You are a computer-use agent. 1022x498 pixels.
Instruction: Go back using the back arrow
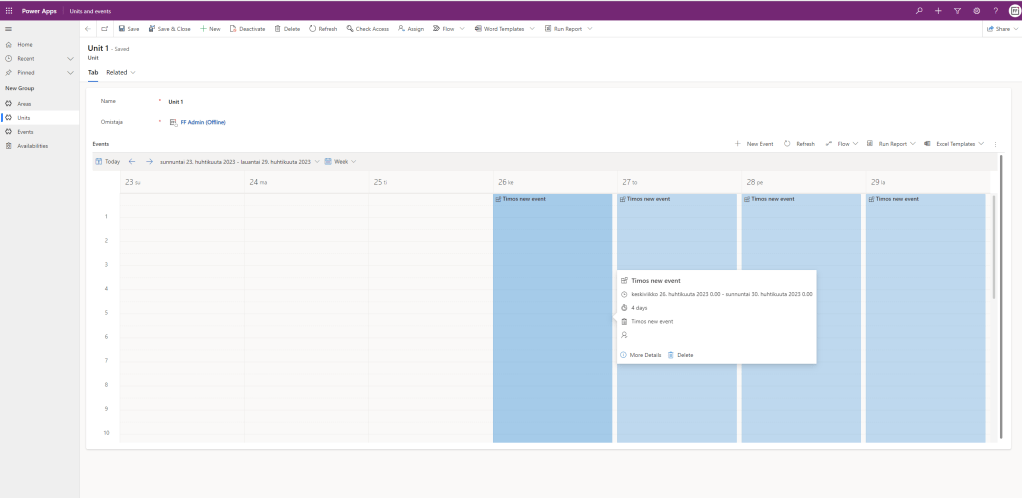tap(88, 29)
